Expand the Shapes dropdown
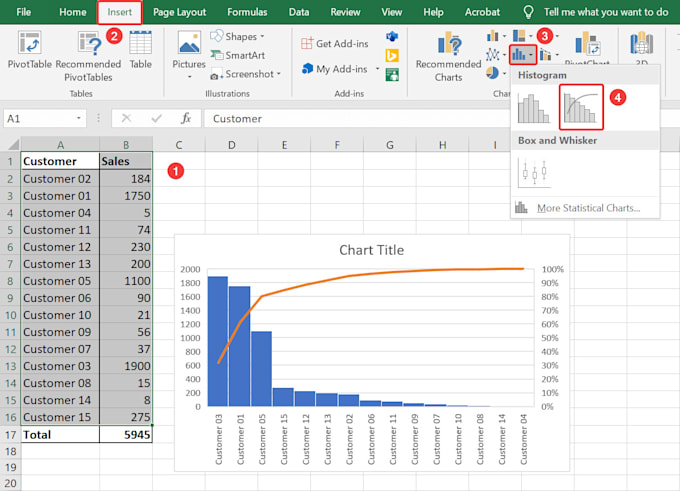This screenshot has height=491, width=680. [x=240, y=37]
